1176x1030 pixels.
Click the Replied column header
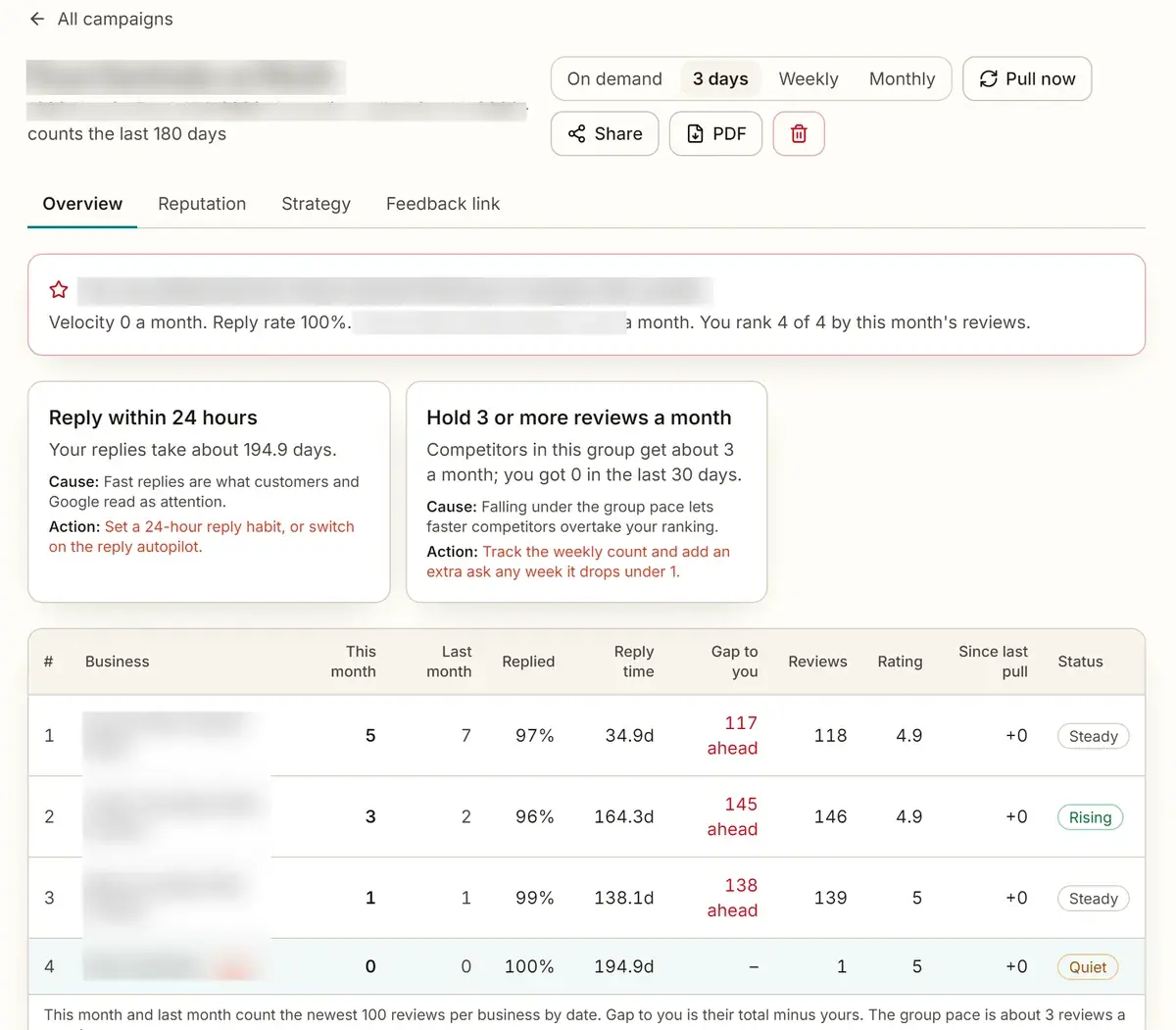528,662
